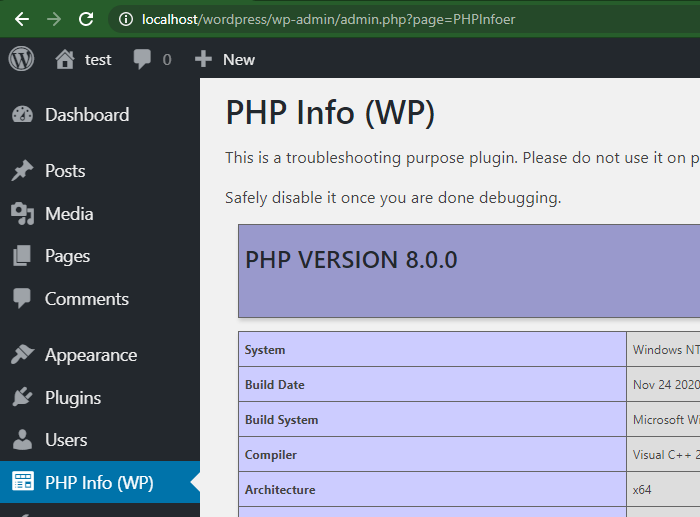Open the Users menu item
This screenshot has height=517, width=700.
pos(66,440)
